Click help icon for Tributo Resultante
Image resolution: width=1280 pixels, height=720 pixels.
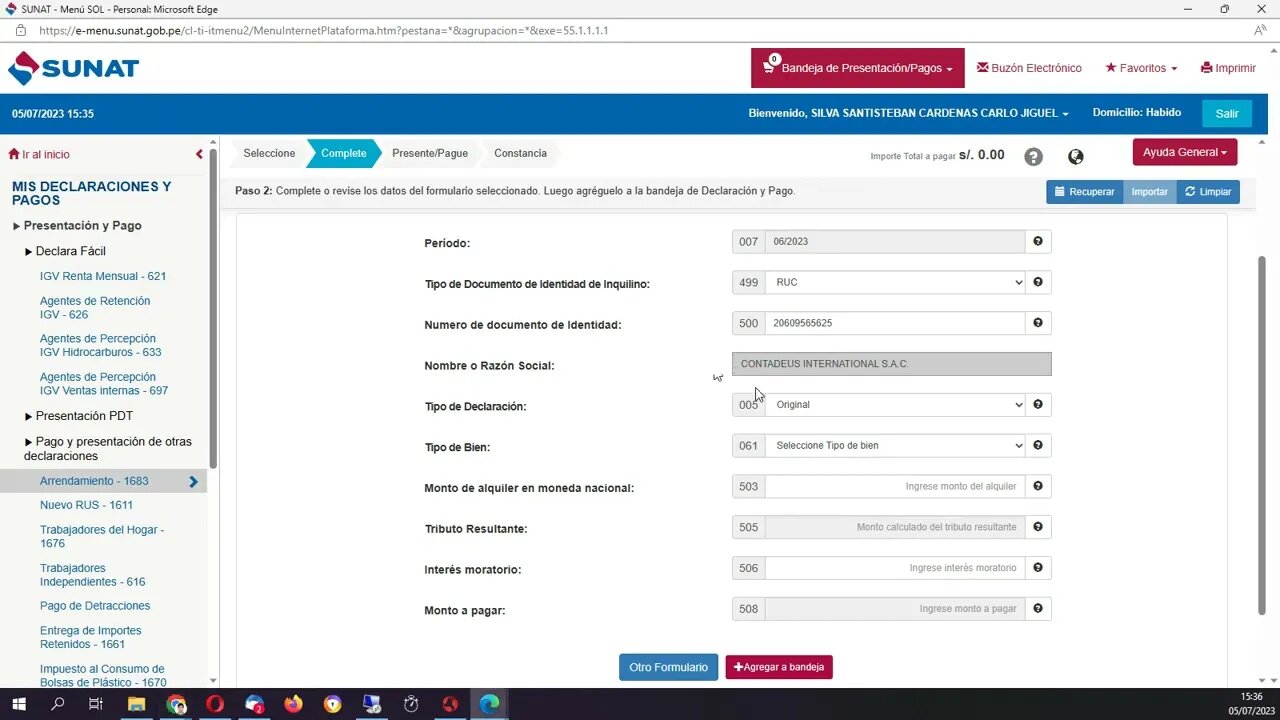pos(1038,527)
